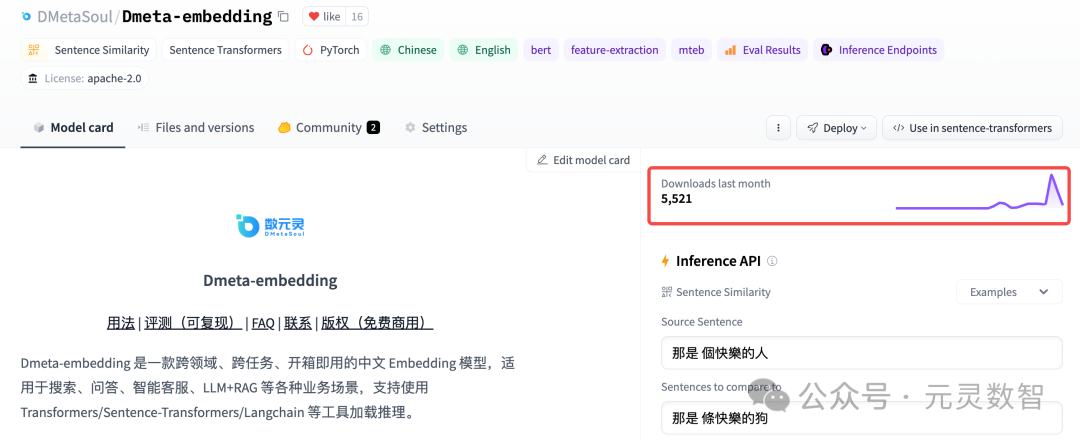Click Edit model card

(x=583, y=160)
